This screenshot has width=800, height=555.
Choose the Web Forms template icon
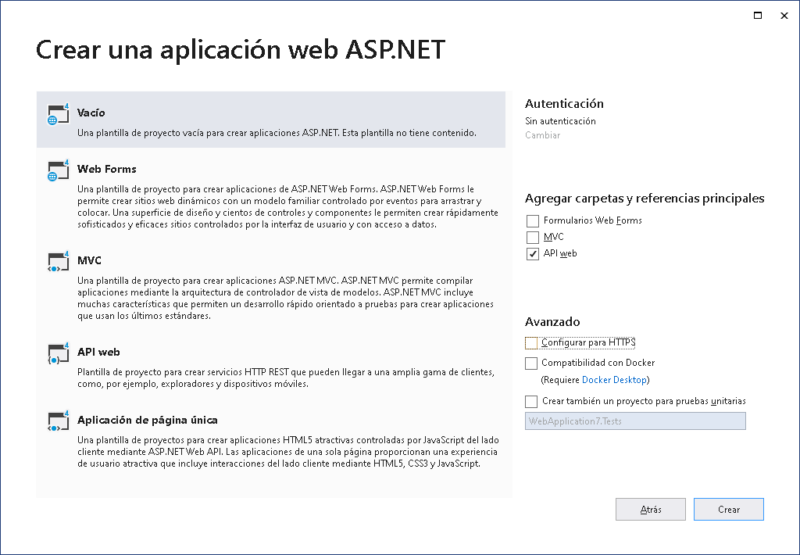tap(58, 170)
